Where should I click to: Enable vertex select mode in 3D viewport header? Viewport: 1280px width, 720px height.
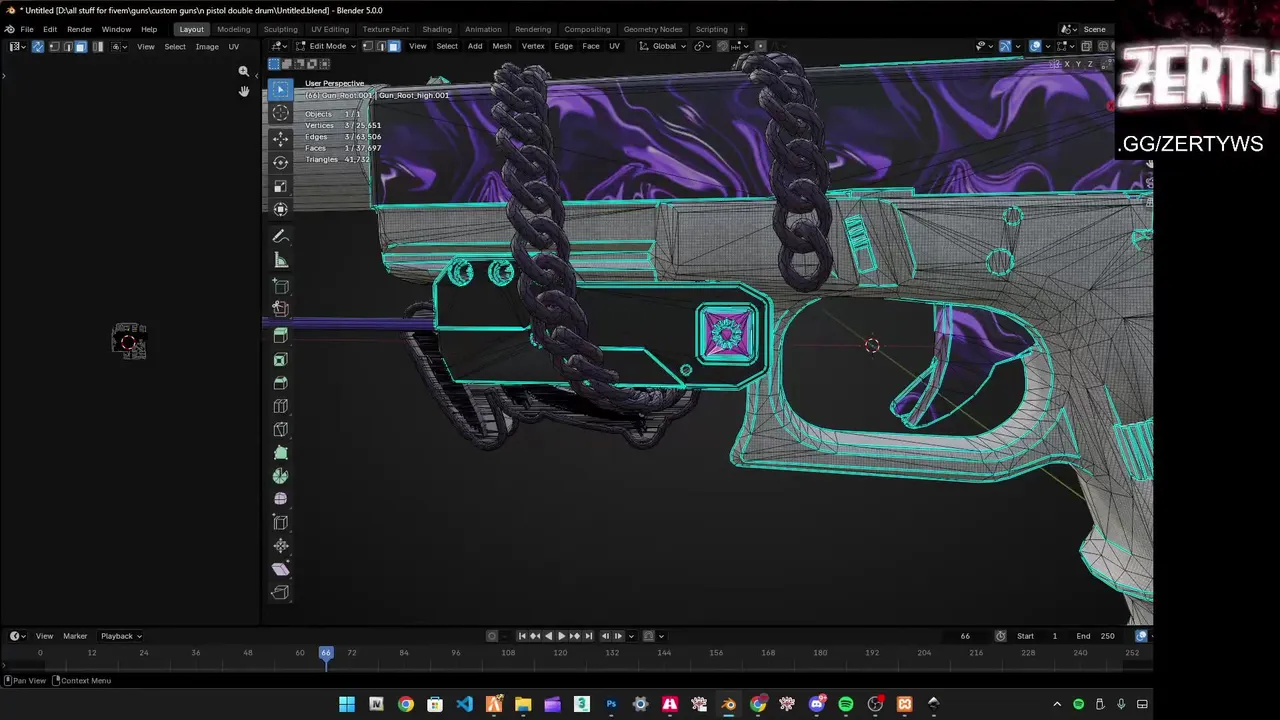point(367,46)
